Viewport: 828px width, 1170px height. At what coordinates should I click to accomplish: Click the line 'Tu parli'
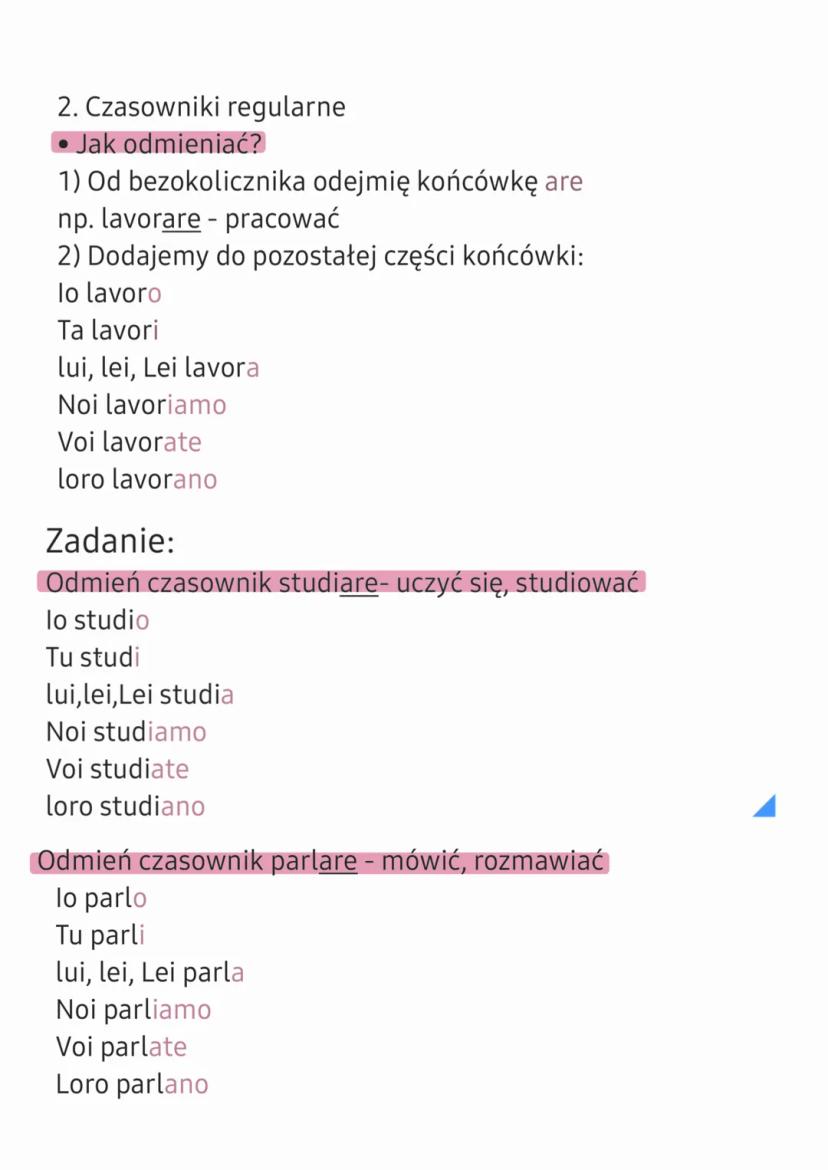tap(100, 936)
